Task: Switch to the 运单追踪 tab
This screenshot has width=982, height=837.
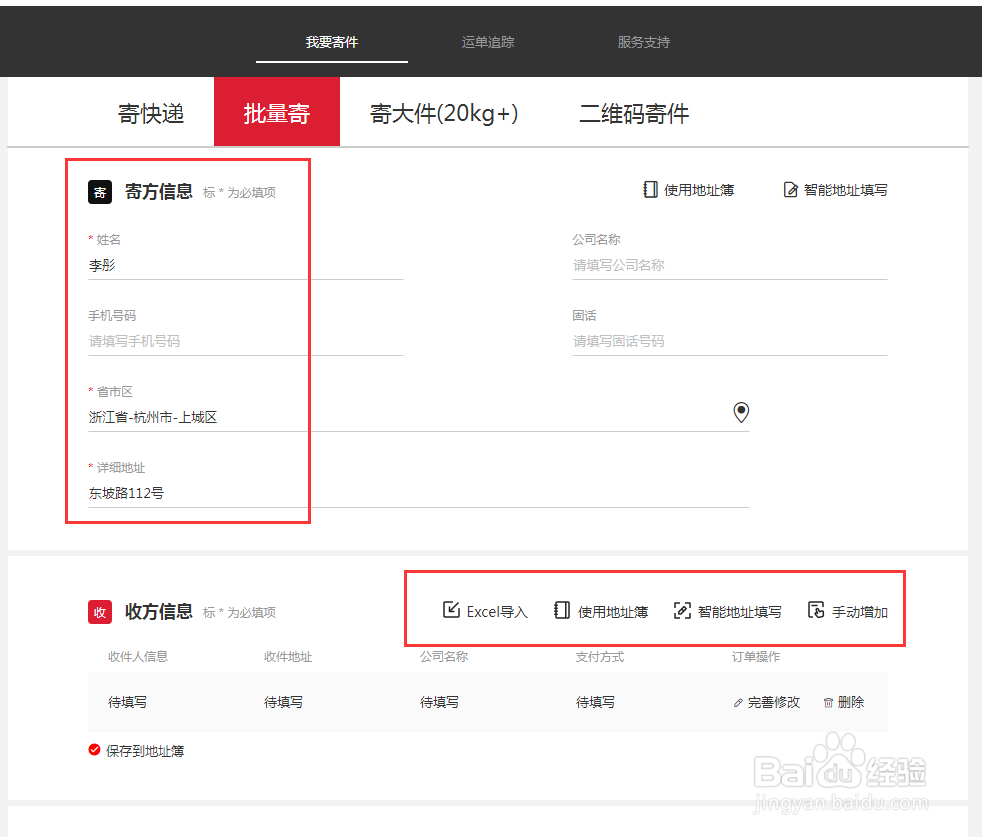Action: [x=487, y=42]
